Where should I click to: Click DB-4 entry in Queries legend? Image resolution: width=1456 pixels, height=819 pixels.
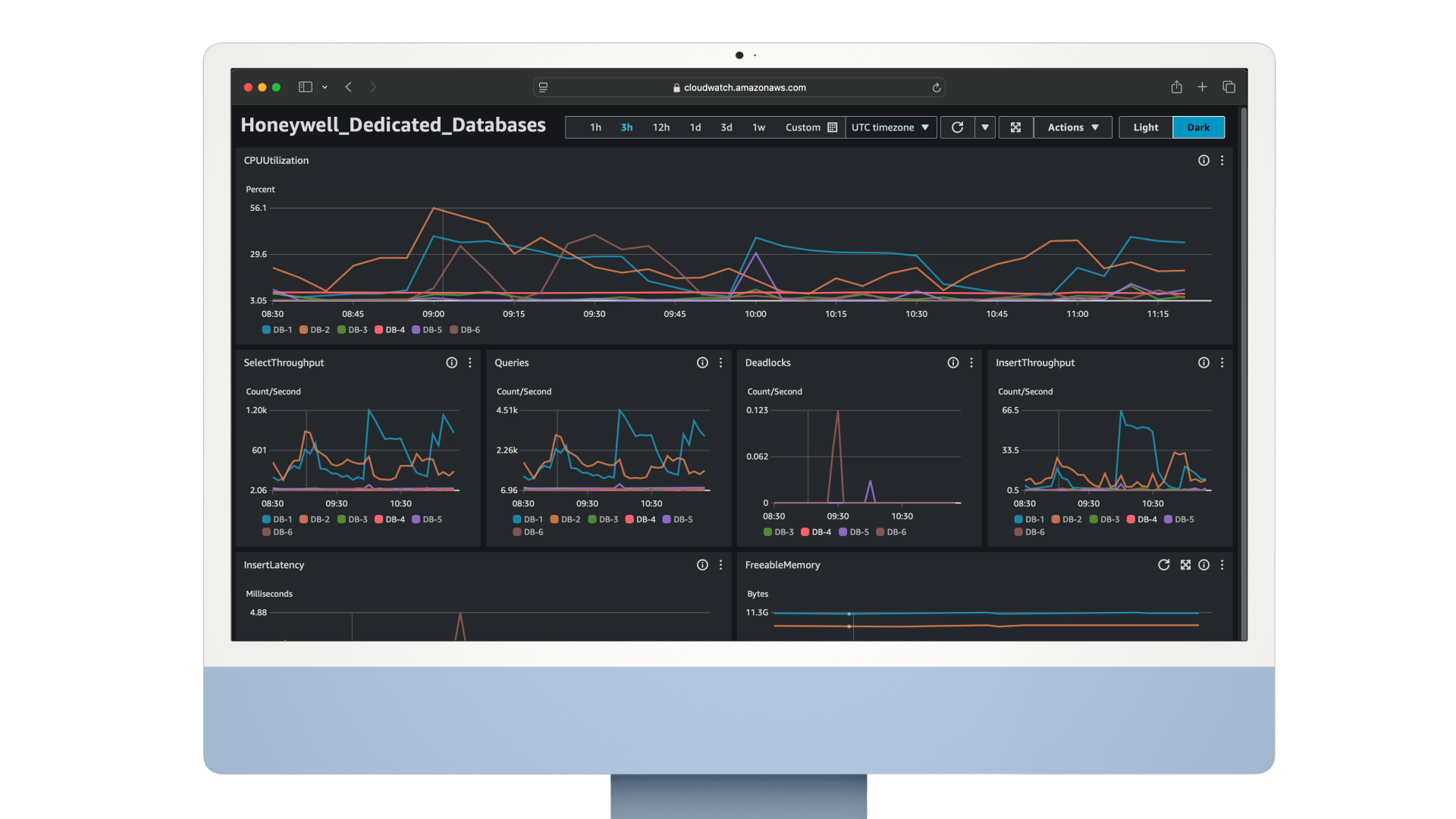coord(641,519)
